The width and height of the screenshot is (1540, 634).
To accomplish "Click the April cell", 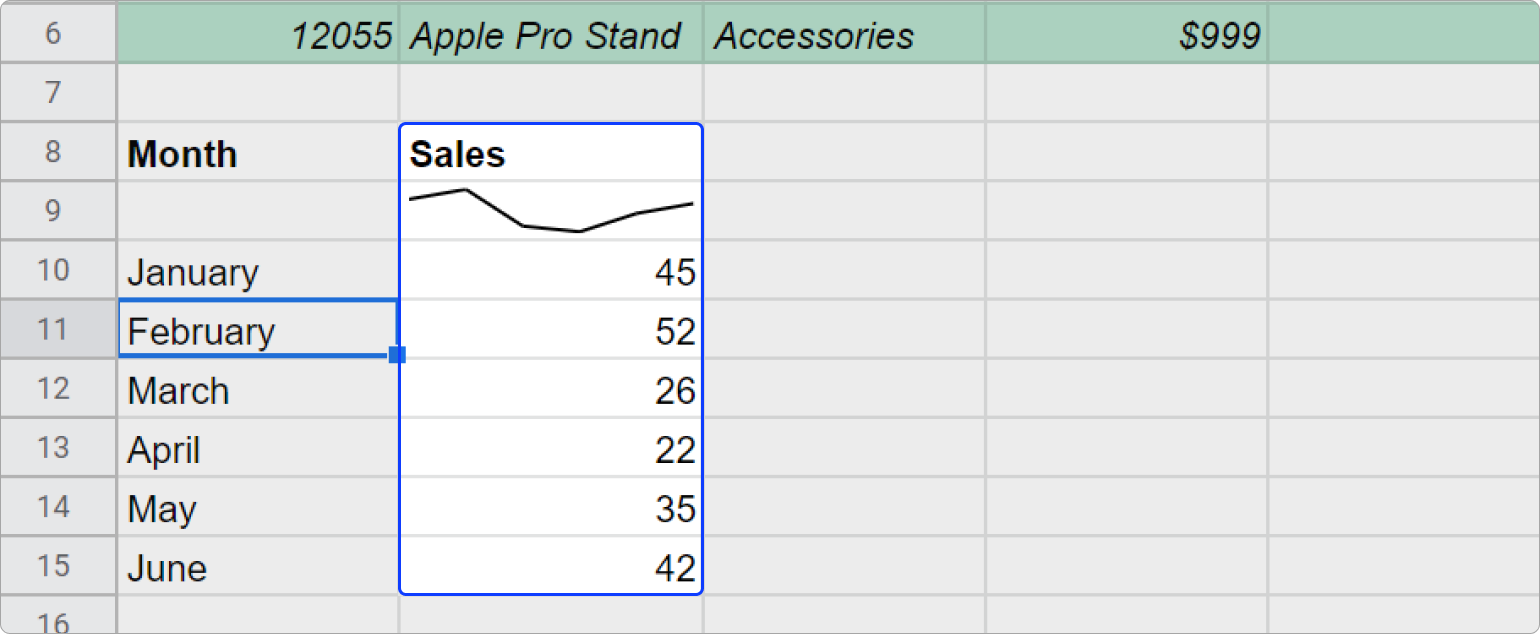I will [258, 450].
